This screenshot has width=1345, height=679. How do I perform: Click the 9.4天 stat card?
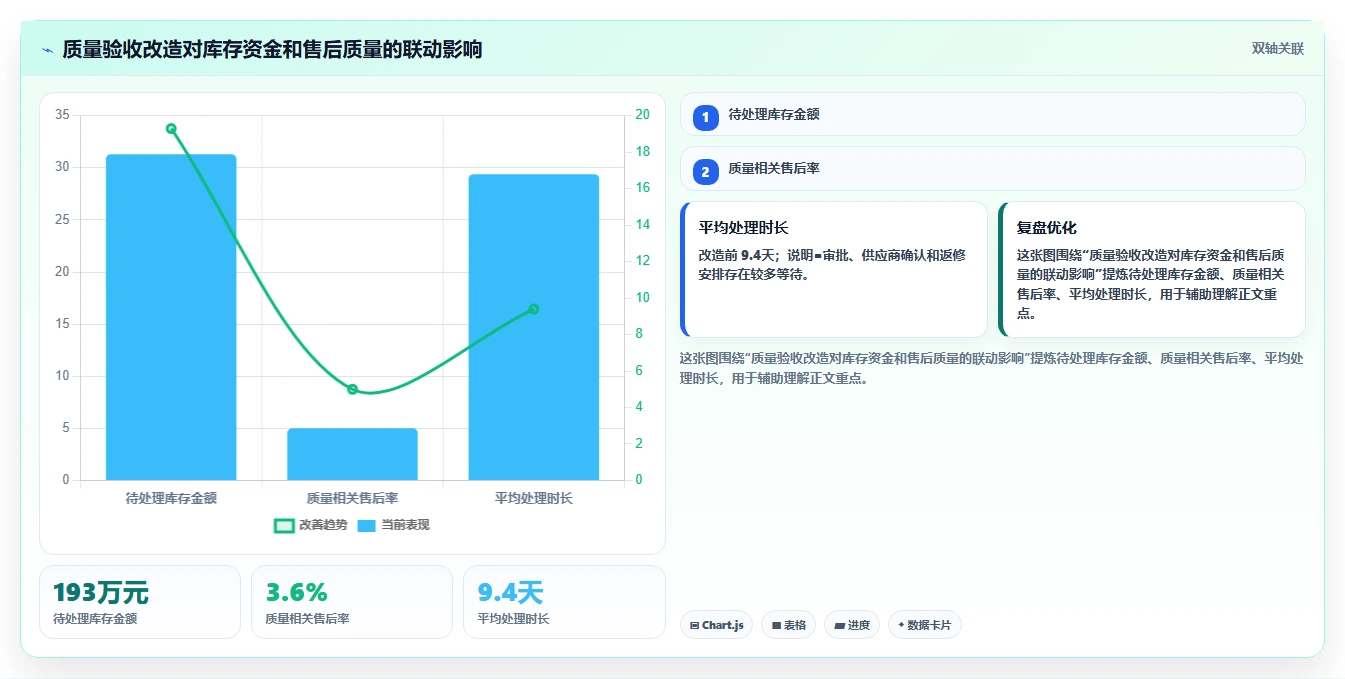click(564, 602)
